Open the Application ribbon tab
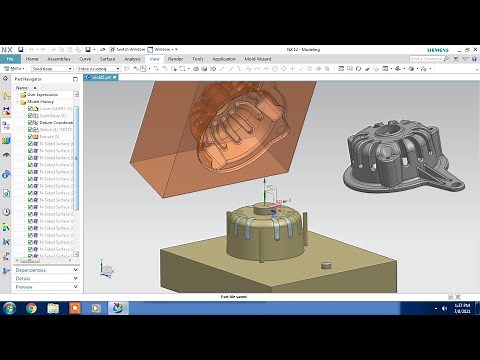This screenshot has width=480, height=360. tap(224, 59)
